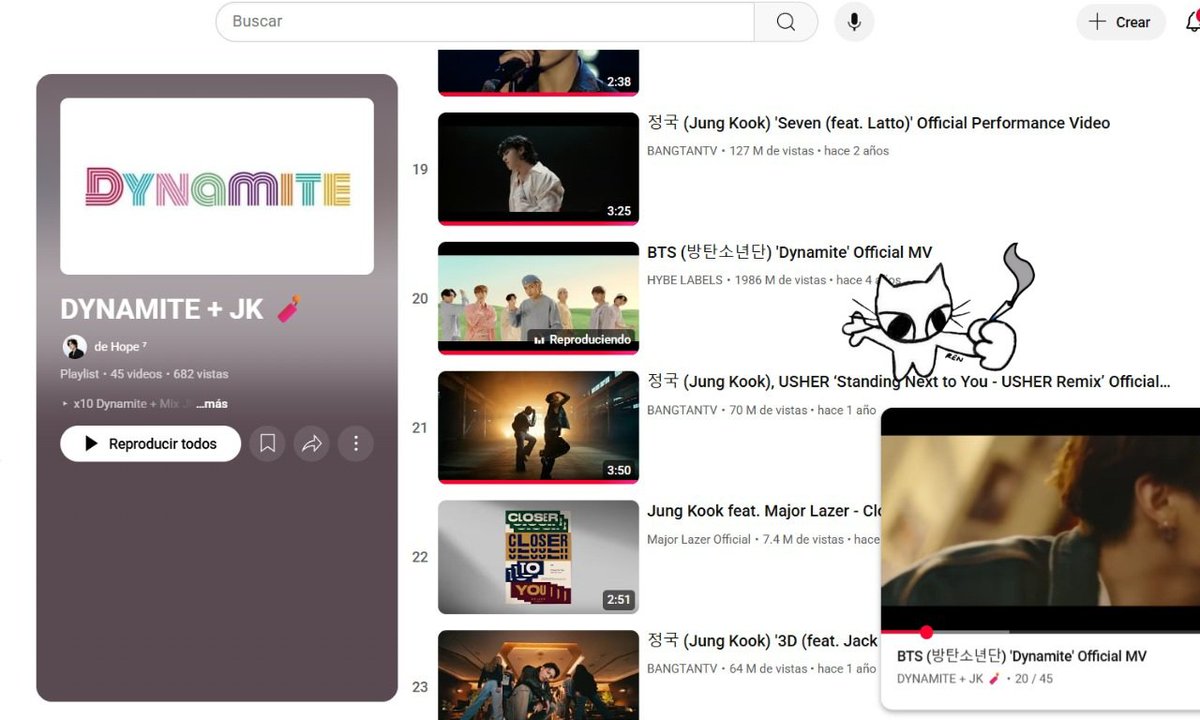Click de Hope channel avatar
This screenshot has width=1200, height=720.
coord(74,347)
